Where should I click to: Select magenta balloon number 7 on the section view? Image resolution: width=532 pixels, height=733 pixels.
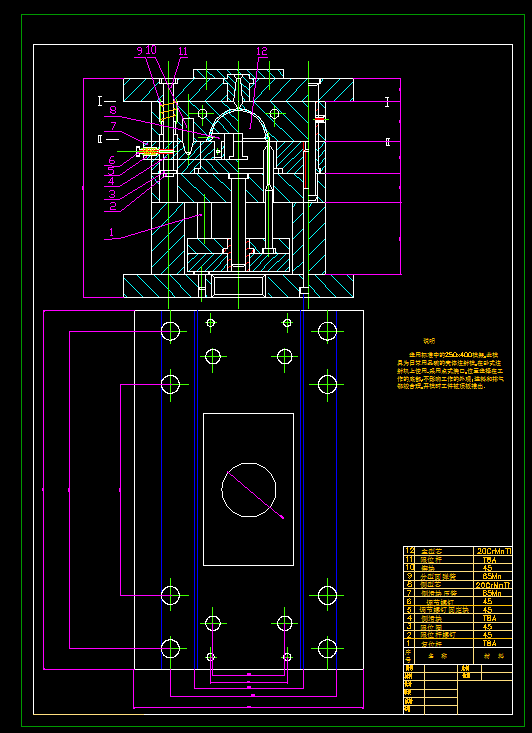pos(113,126)
